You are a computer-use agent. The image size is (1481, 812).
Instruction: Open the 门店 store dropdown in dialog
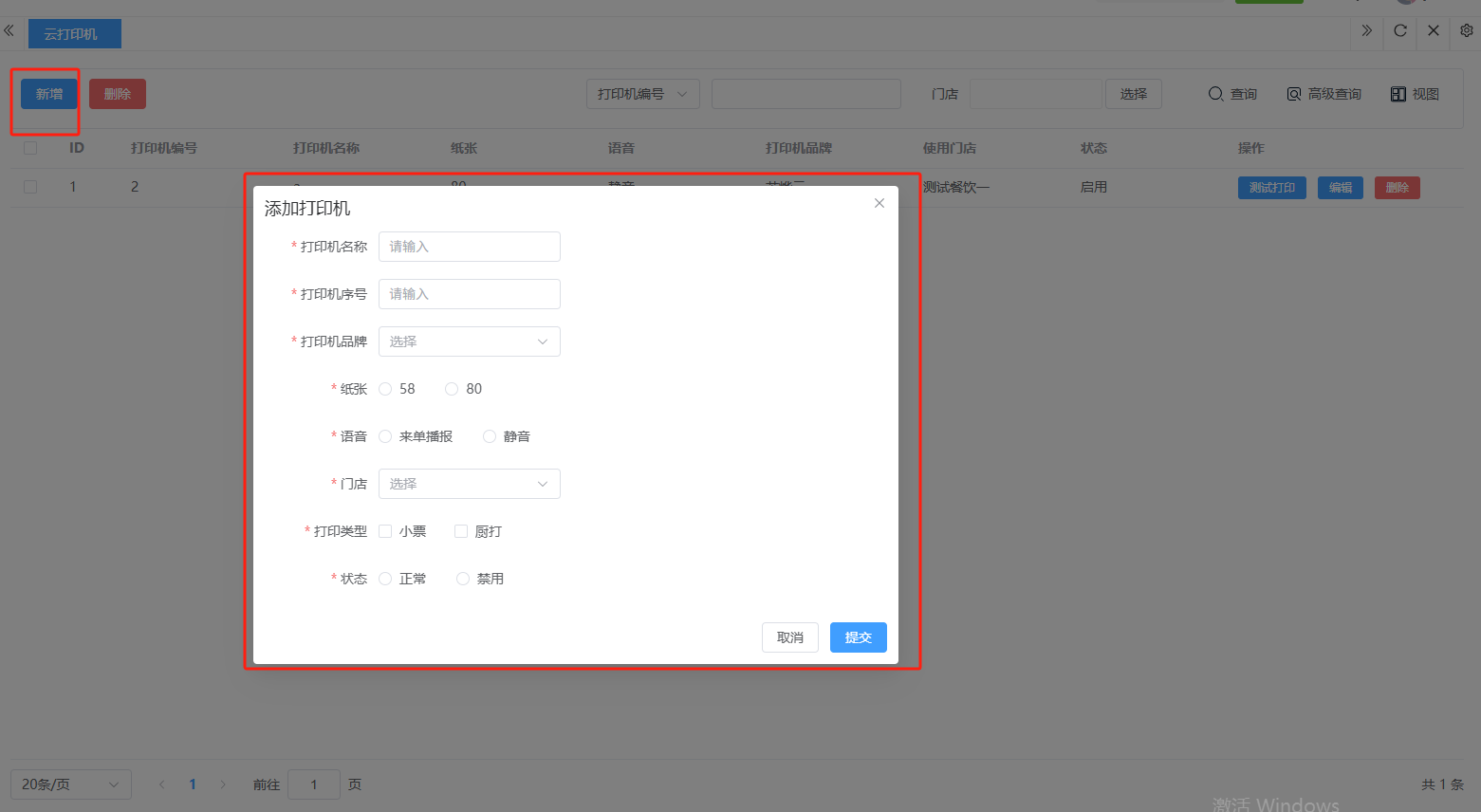[x=469, y=484]
